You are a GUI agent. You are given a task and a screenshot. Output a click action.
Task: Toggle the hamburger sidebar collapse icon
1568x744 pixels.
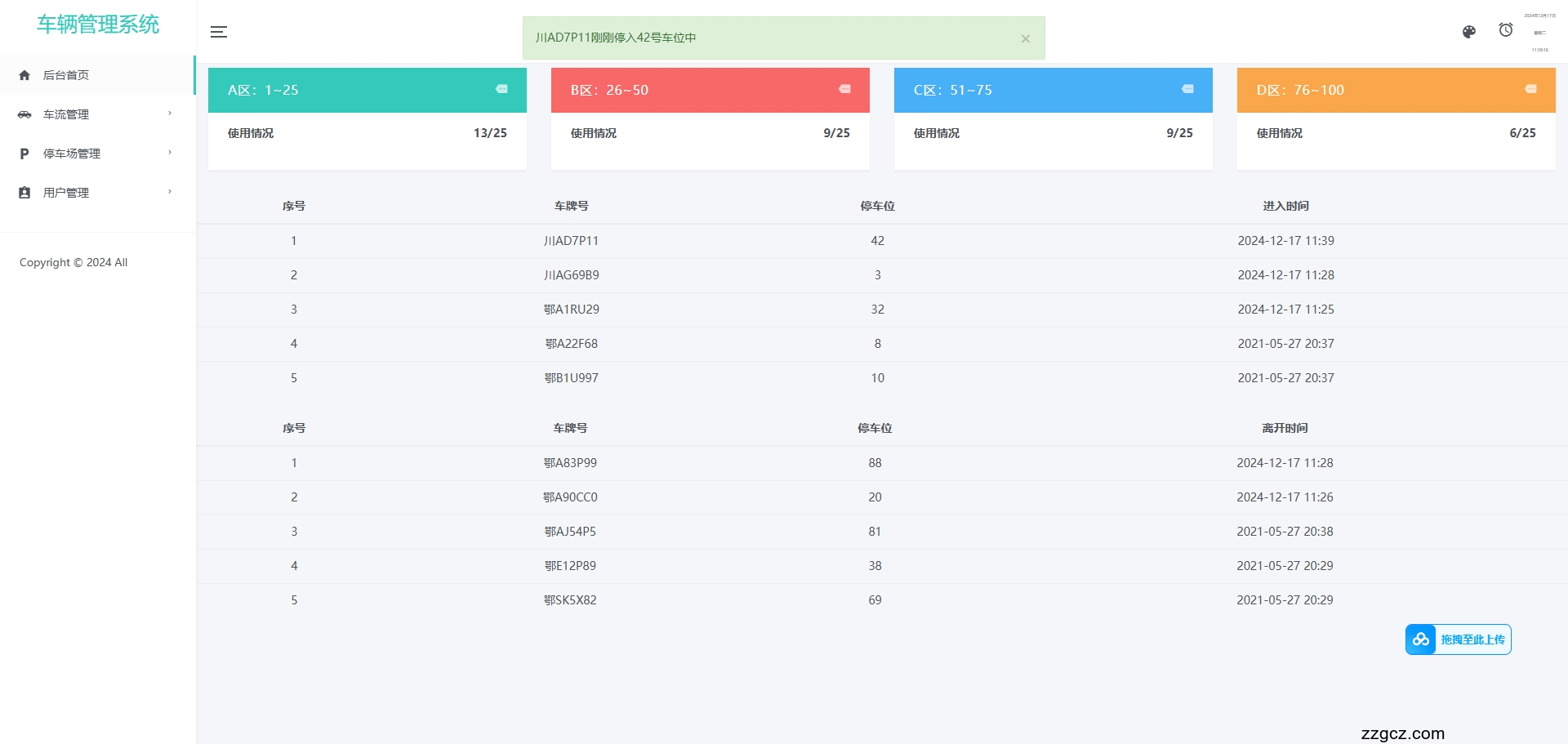[x=219, y=32]
